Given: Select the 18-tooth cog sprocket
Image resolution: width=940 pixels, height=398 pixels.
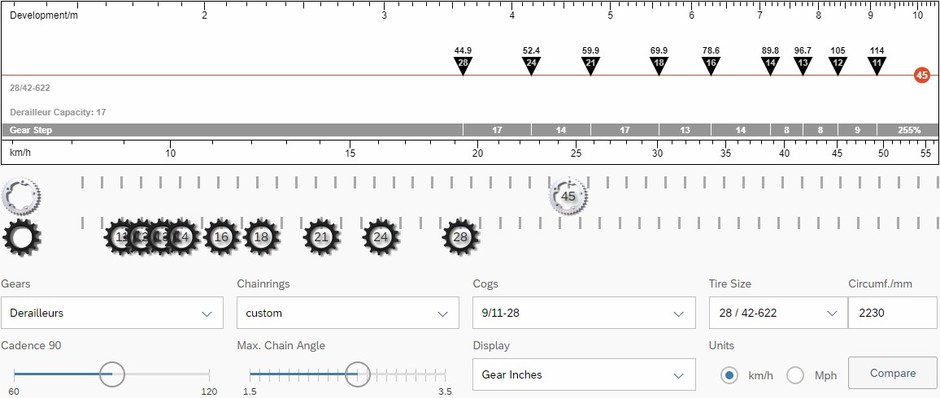Looking at the screenshot, I should 261,237.
